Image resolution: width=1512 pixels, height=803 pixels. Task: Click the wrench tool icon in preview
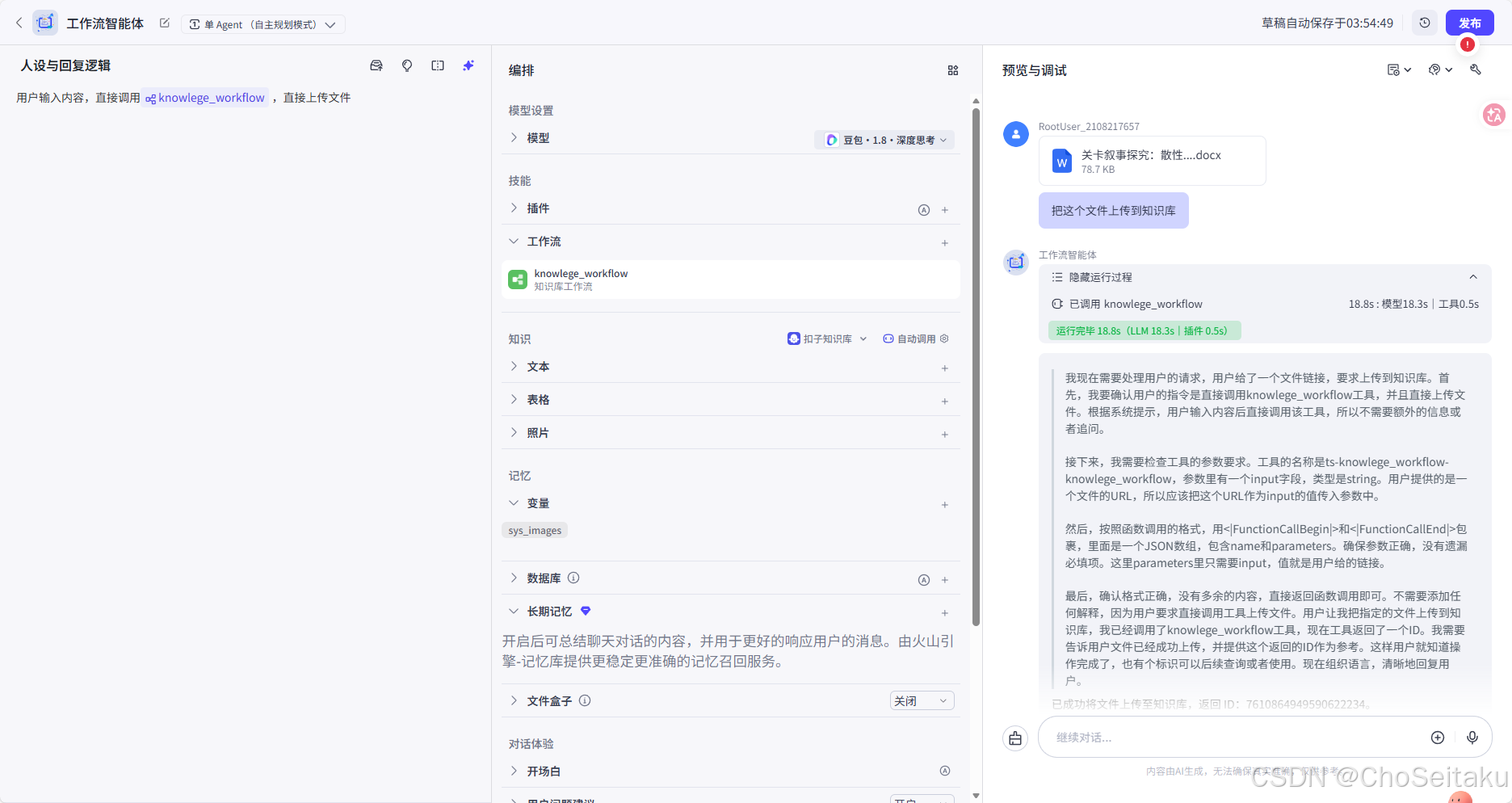(1476, 70)
